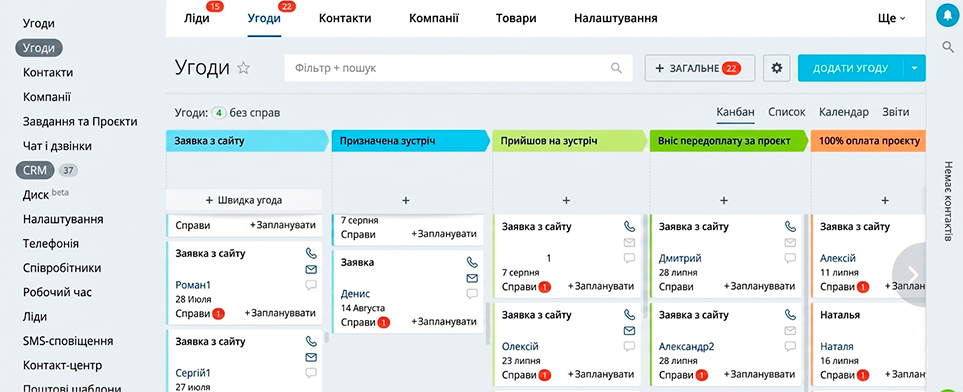Select Заявка з сайту stage header
963x392 pixels.
(248, 141)
